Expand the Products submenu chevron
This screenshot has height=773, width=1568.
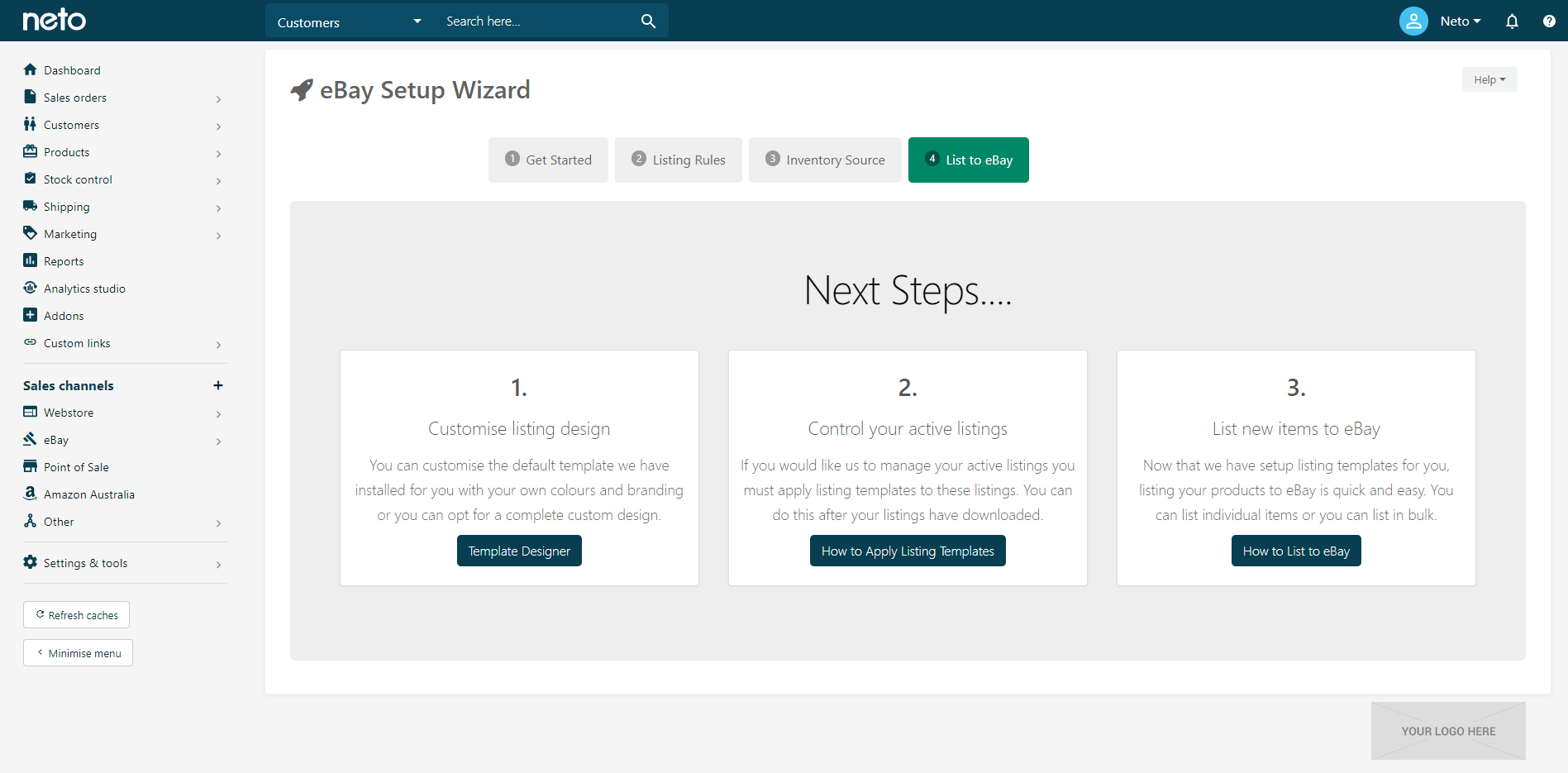[218, 153]
